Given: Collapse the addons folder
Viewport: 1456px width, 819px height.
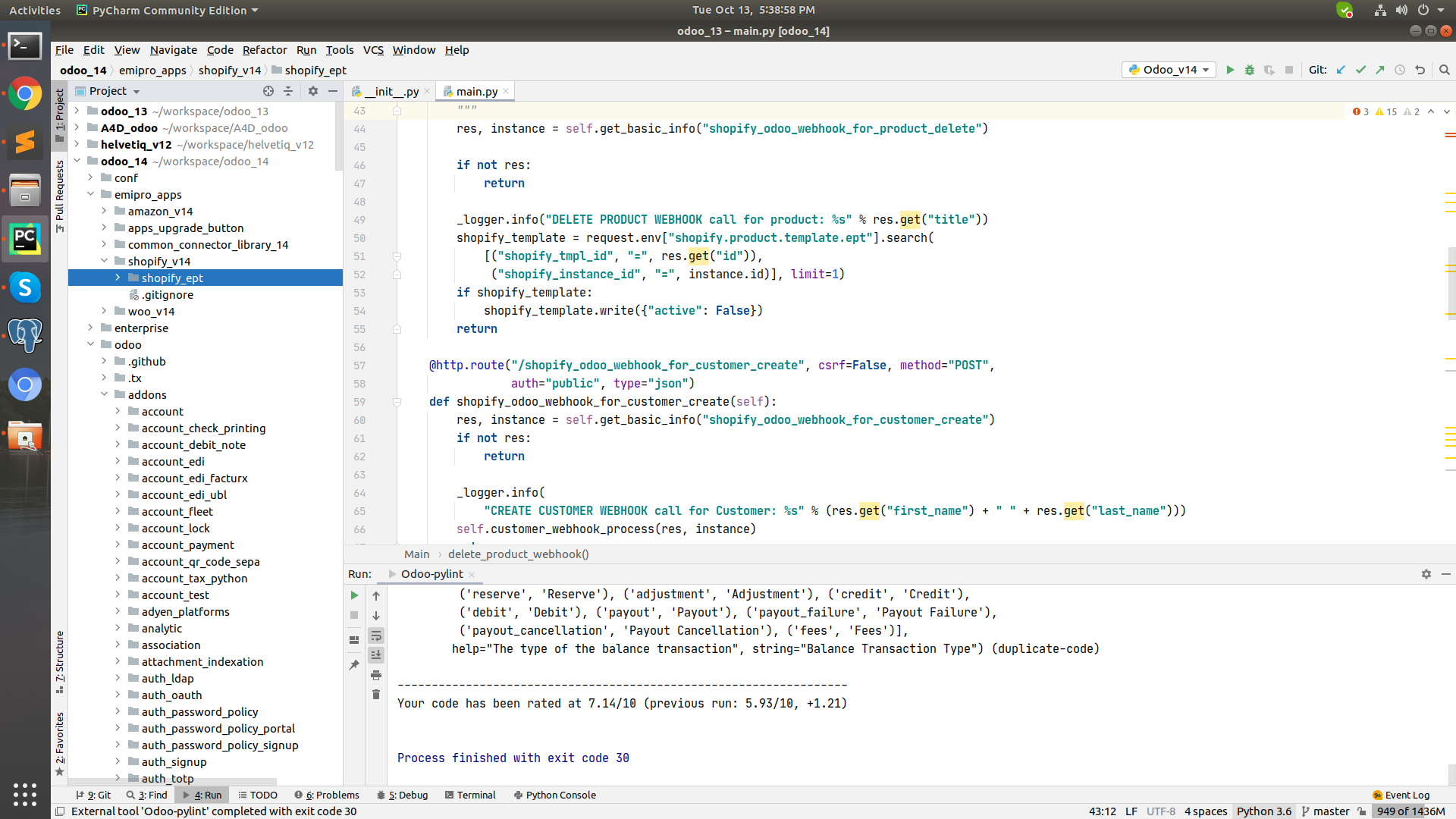Looking at the screenshot, I should click(104, 394).
